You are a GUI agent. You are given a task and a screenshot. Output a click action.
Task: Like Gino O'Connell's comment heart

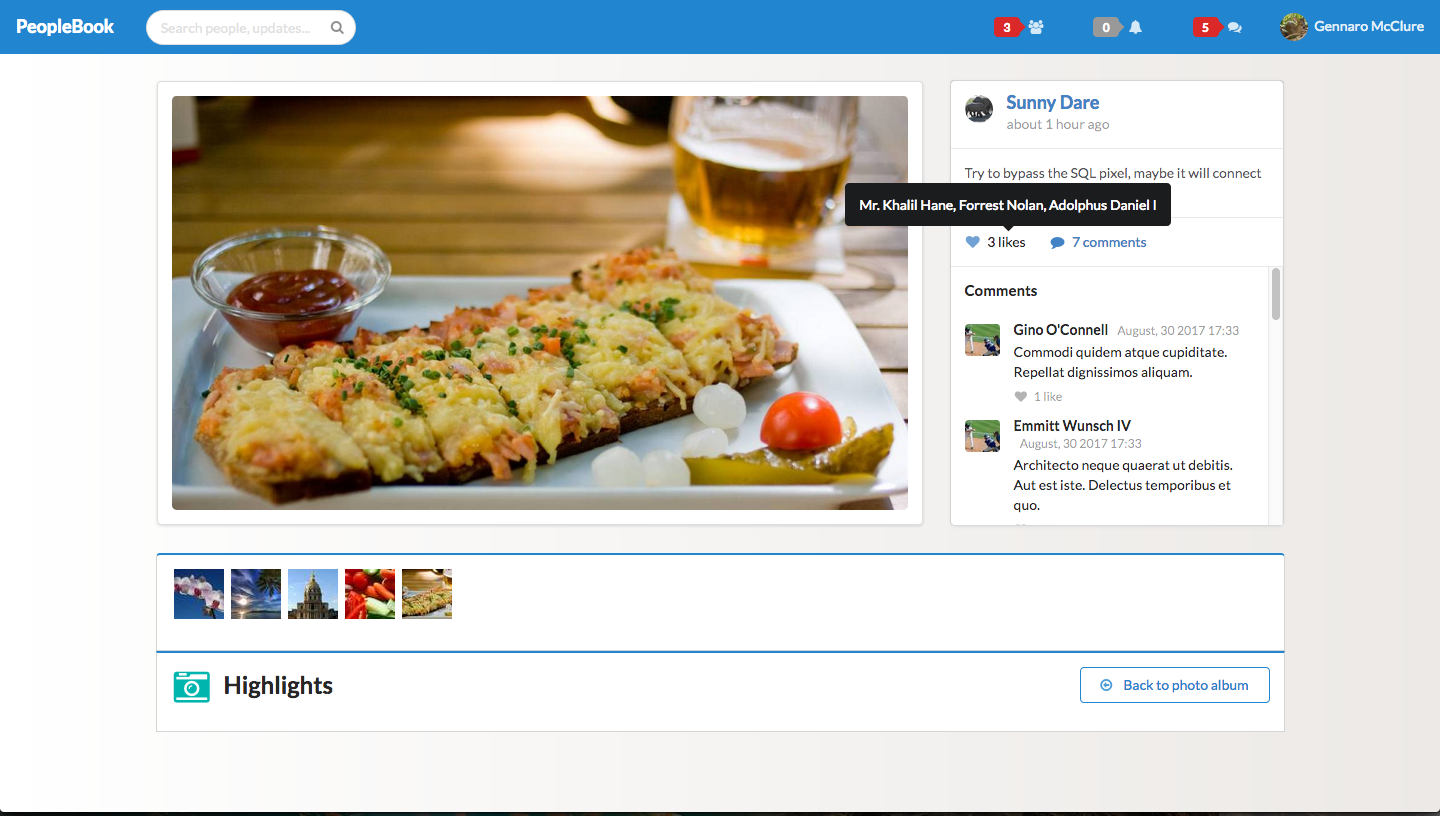point(1020,397)
